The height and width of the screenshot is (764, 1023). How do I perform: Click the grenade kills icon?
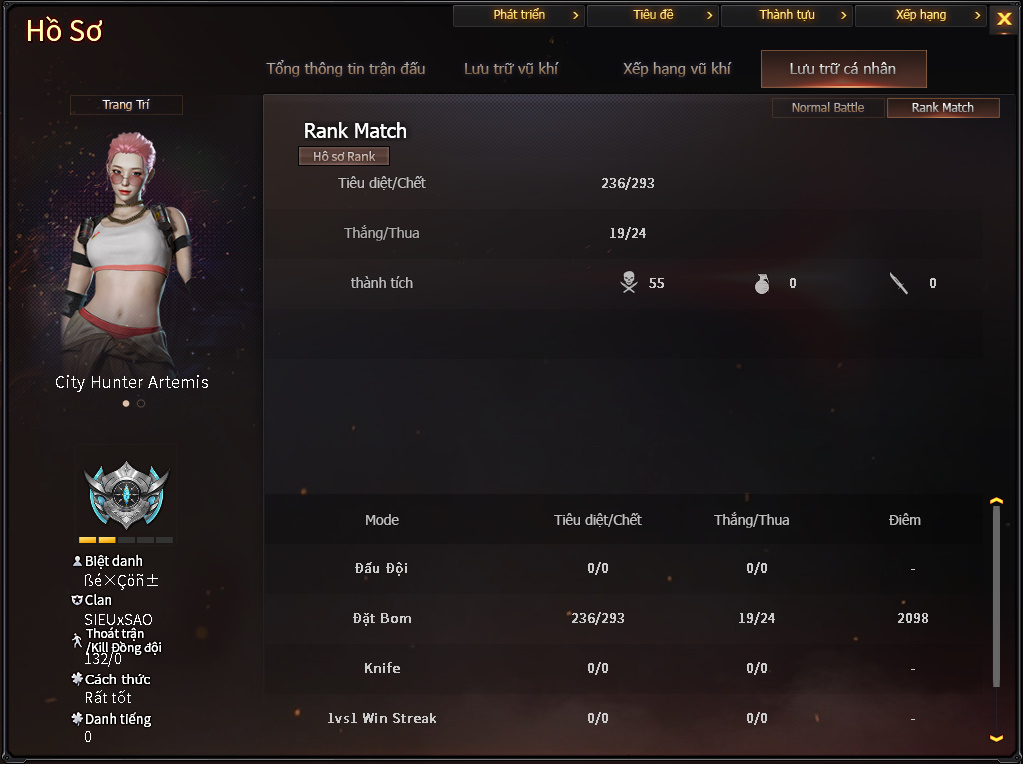(761, 283)
